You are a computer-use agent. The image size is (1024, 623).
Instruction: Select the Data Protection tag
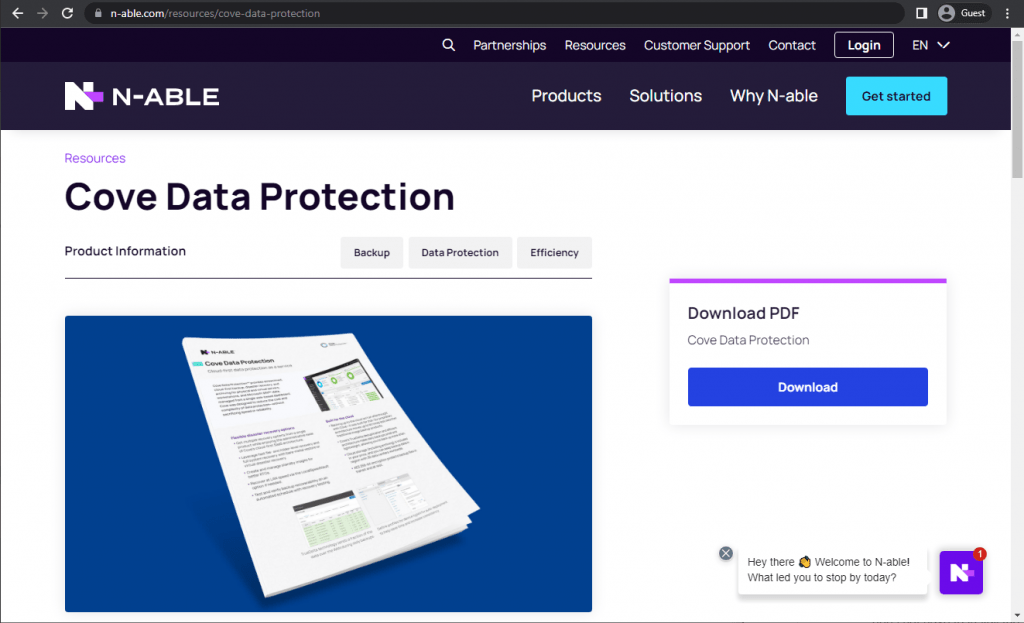tap(460, 253)
